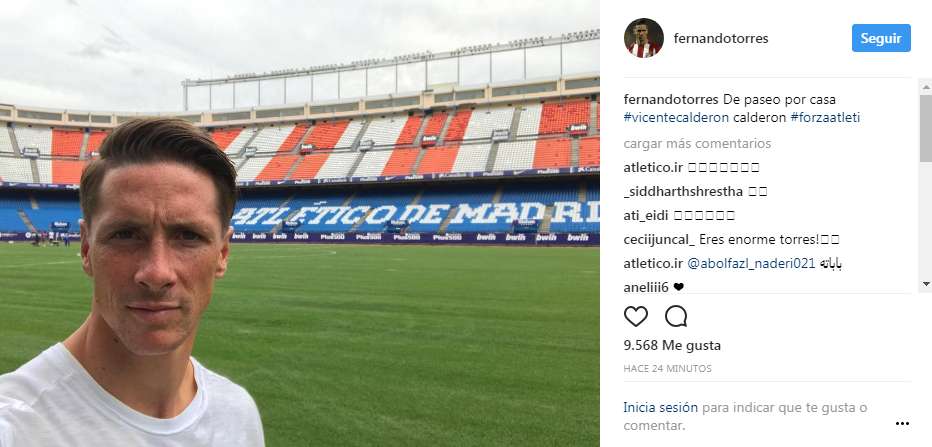Click the scrollbar down arrow
932x447 pixels.
925,284
